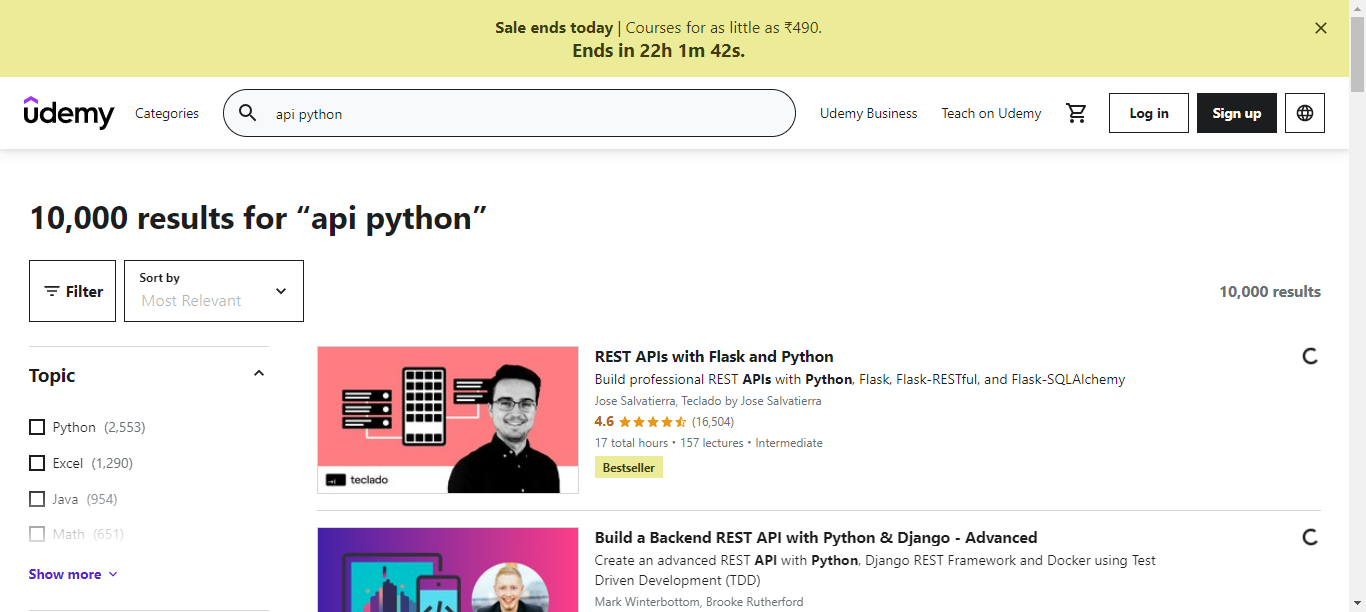This screenshot has width=1366, height=612.
Task: Click the Django Advanced course thumbnail
Action: pos(448,570)
